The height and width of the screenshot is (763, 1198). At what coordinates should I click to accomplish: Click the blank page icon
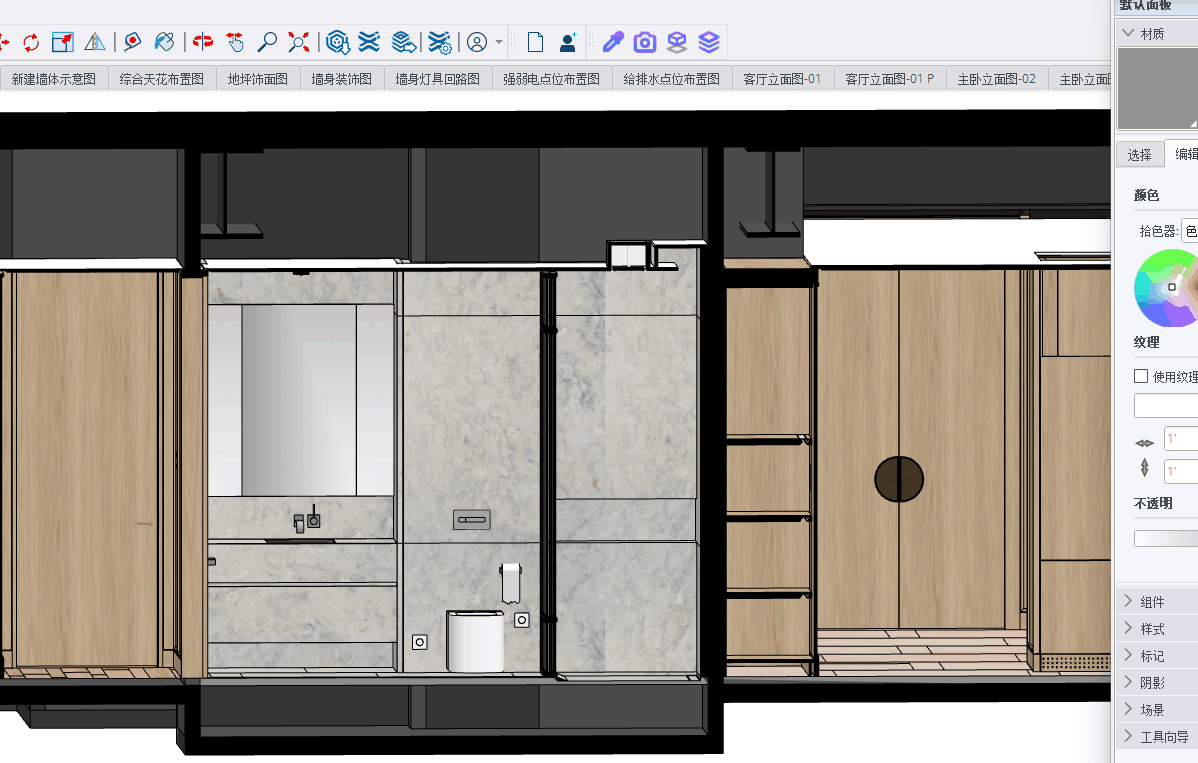536,42
